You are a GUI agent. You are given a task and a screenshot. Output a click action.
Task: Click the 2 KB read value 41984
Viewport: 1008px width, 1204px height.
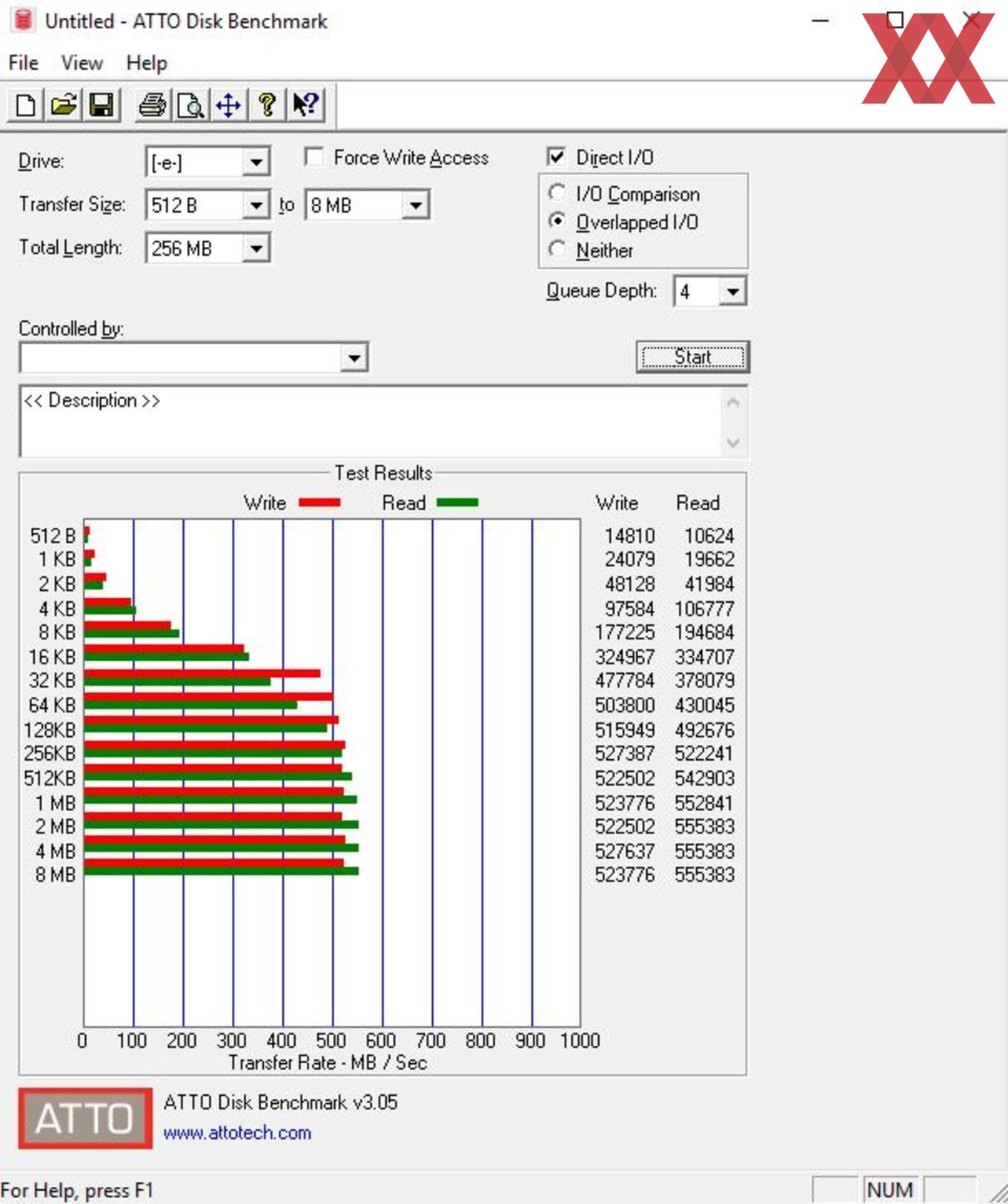(709, 584)
